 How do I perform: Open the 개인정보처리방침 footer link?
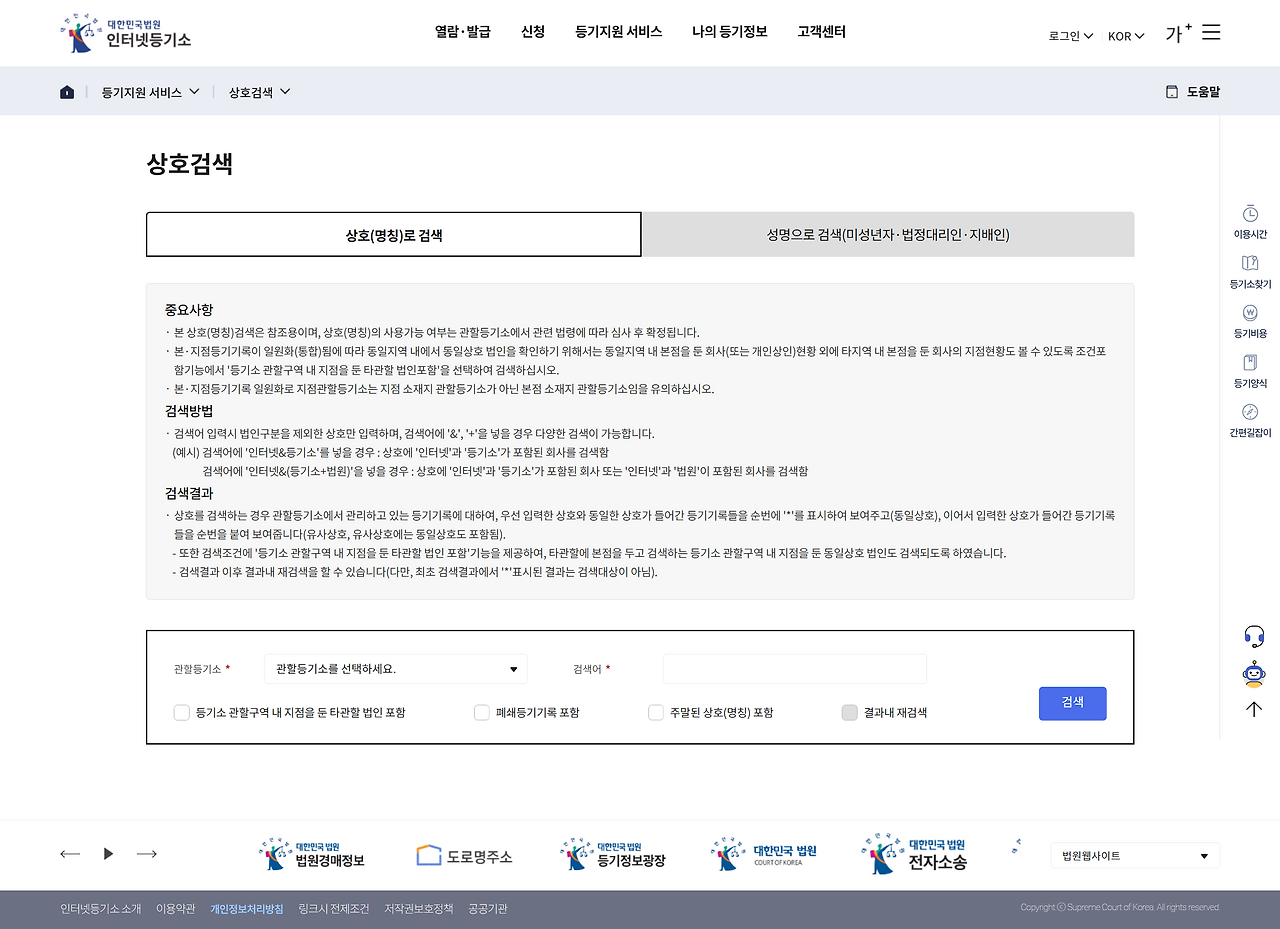tap(246, 909)
